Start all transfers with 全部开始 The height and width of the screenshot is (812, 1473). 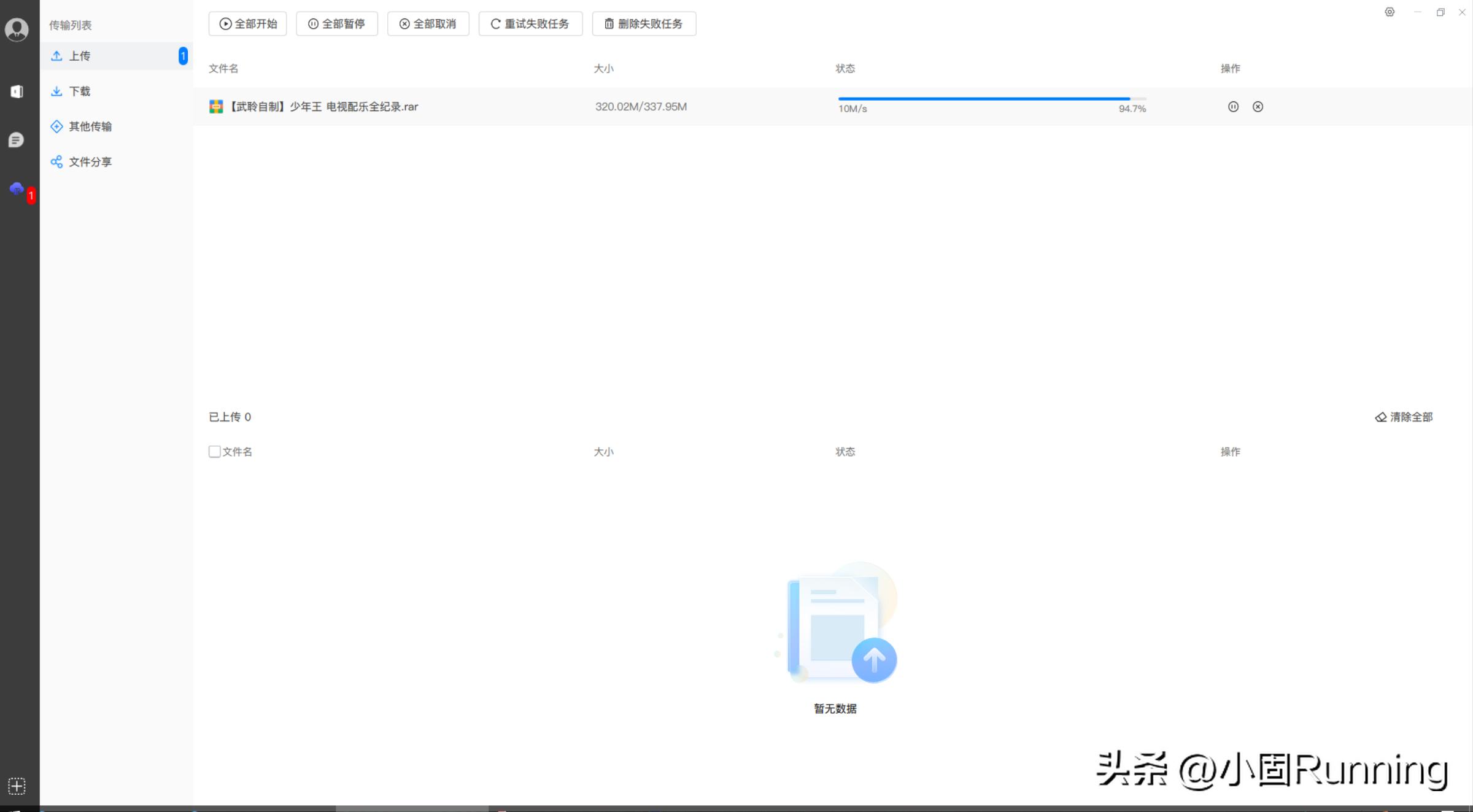[x=247, y=24]
